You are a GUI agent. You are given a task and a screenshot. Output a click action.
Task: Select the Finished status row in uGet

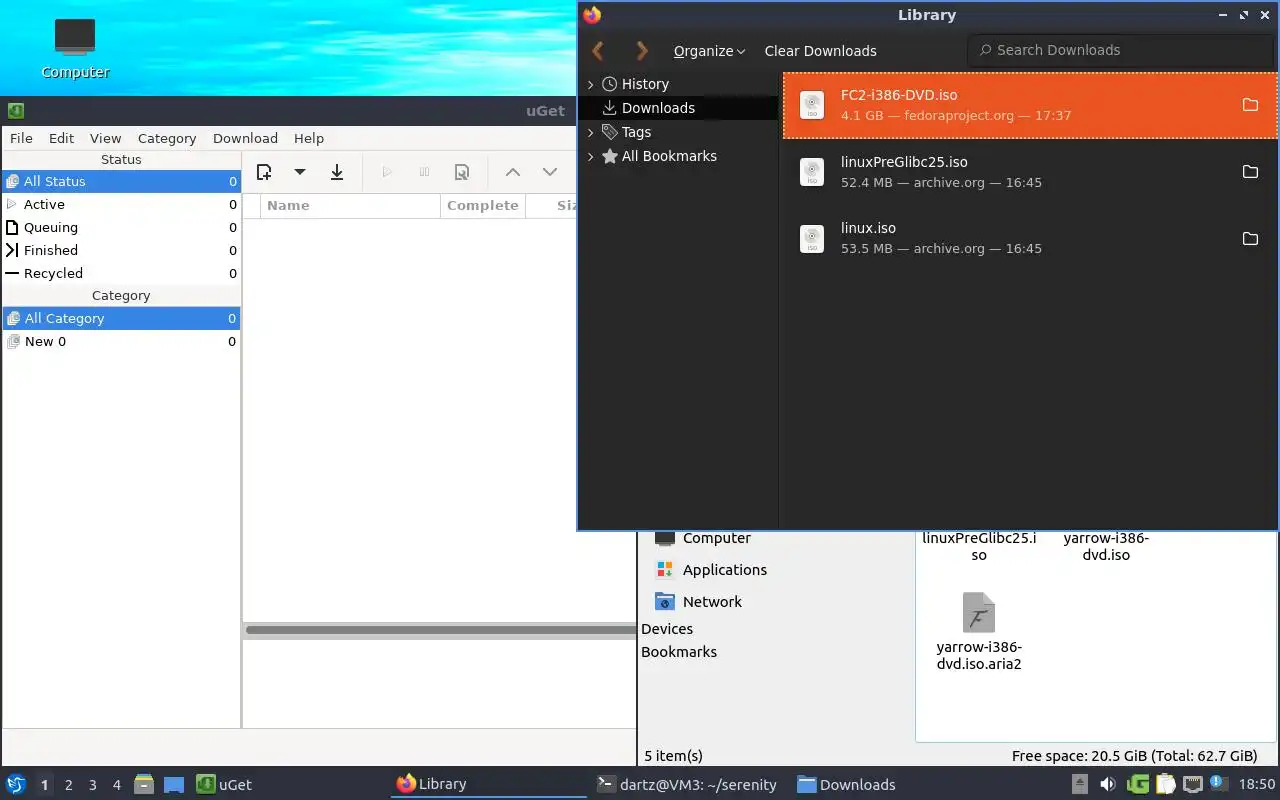pos(121,250)
